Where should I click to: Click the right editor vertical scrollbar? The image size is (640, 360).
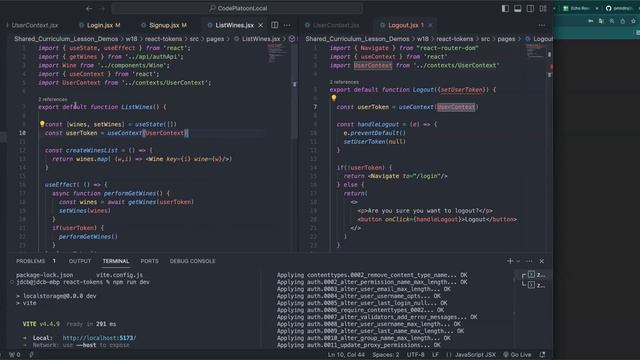(550, 147)
